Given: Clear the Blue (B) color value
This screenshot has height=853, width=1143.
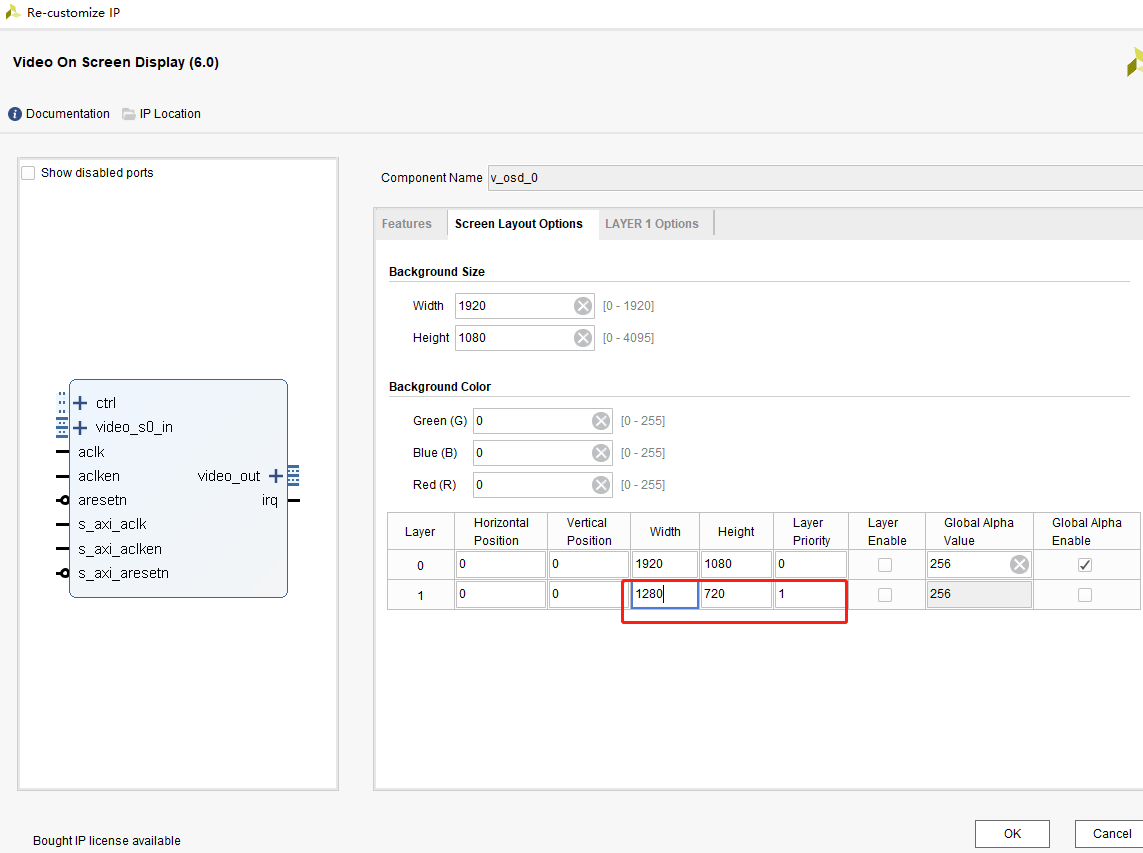Looking at the screenshot, I should 601,453.
